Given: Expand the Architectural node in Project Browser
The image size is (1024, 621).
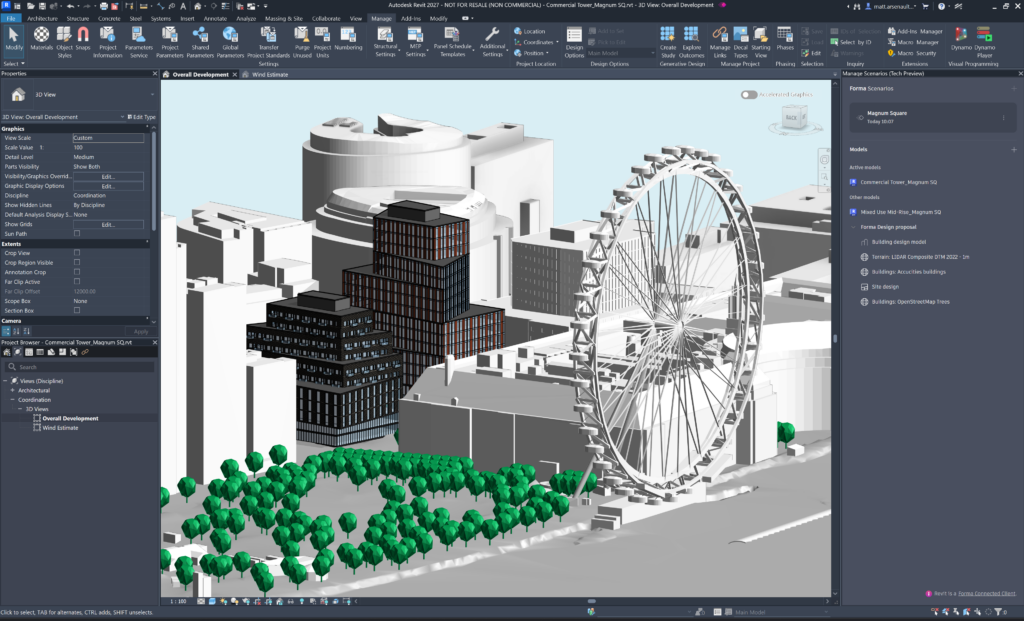Looking at the screenshot, I should click(12, 390).
